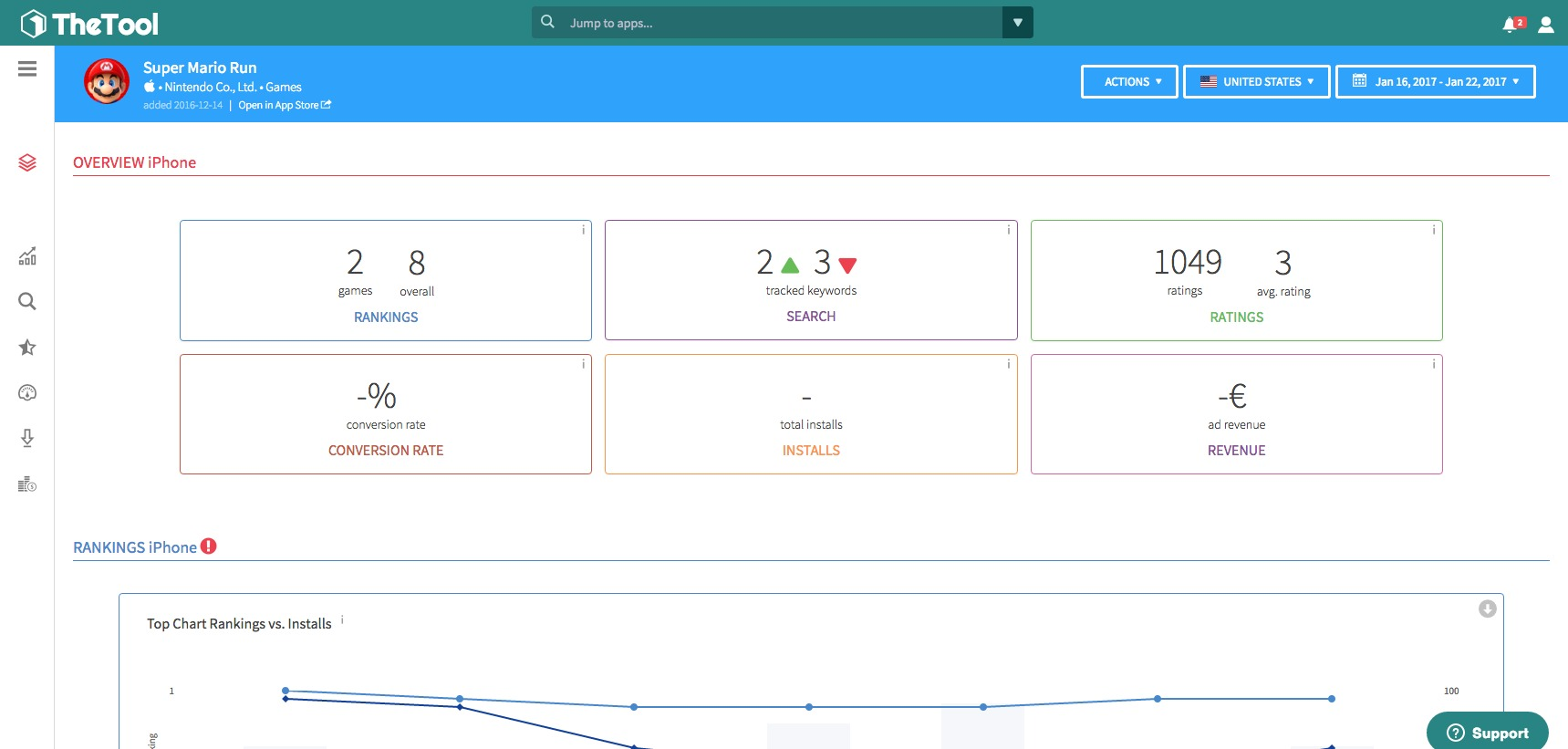The height and width of the screenshot is (749, 1568).
Task: Expand the ACTIONS dropdown
Action: [x=1129, y=81]
